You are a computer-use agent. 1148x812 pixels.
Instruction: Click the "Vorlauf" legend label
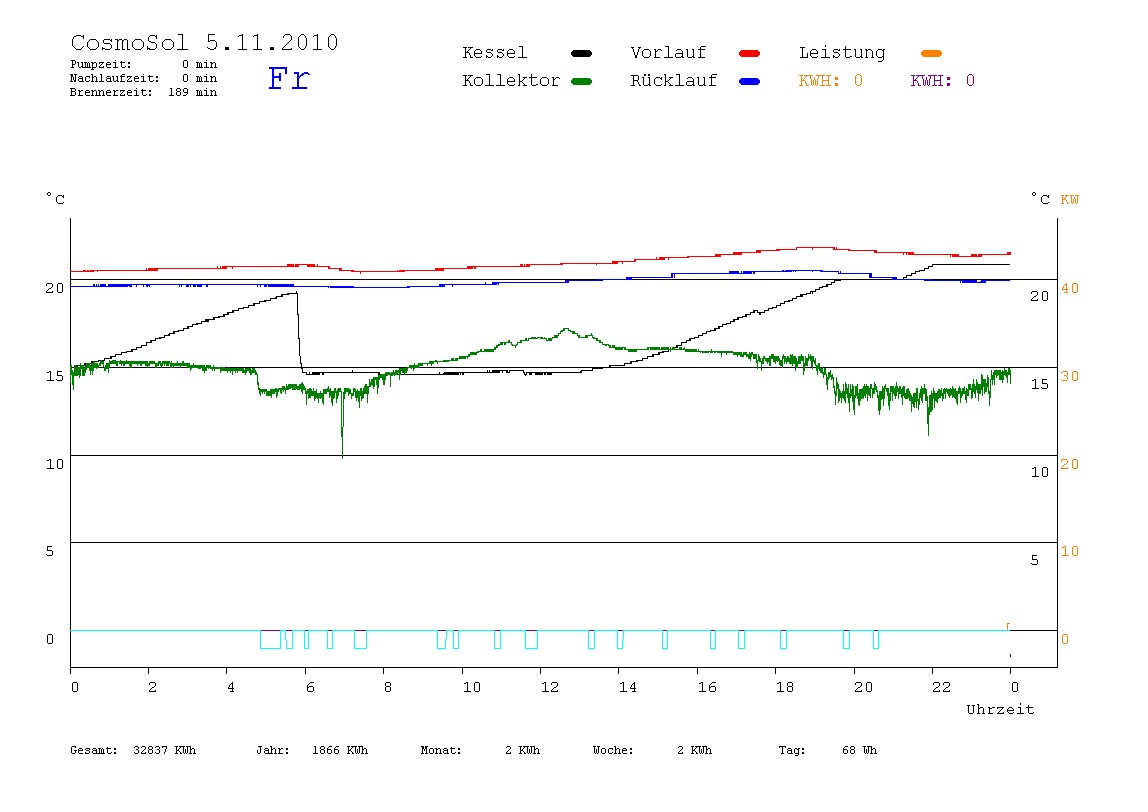668,53
